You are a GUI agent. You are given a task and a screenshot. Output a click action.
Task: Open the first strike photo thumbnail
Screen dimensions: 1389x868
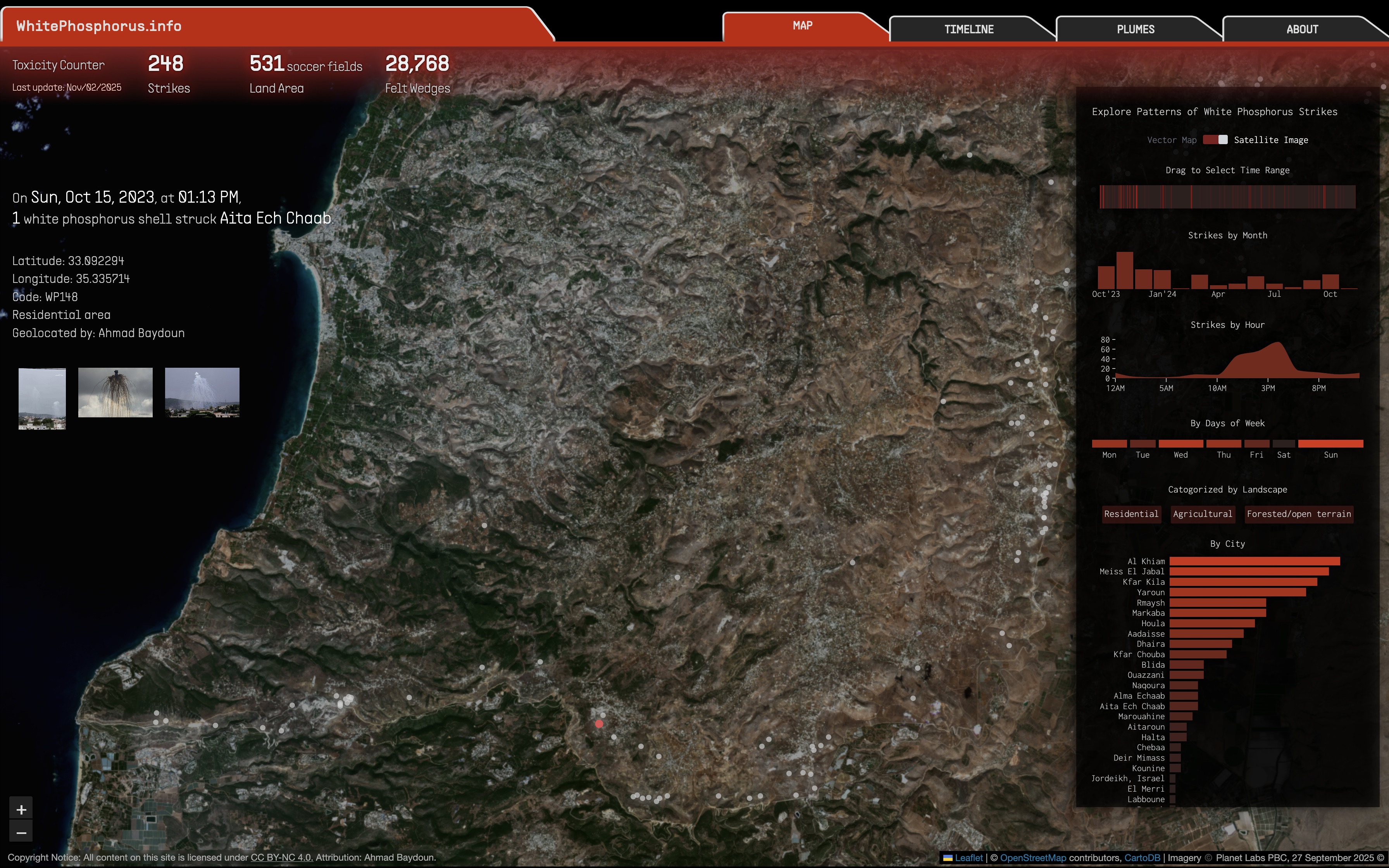coord(42,398)
